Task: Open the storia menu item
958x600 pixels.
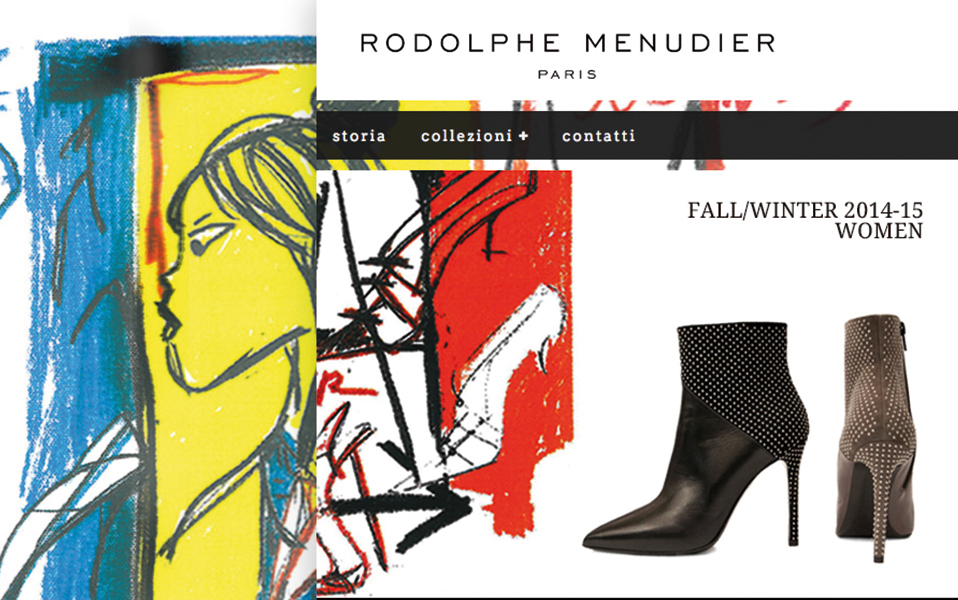Action: [359, 136]
